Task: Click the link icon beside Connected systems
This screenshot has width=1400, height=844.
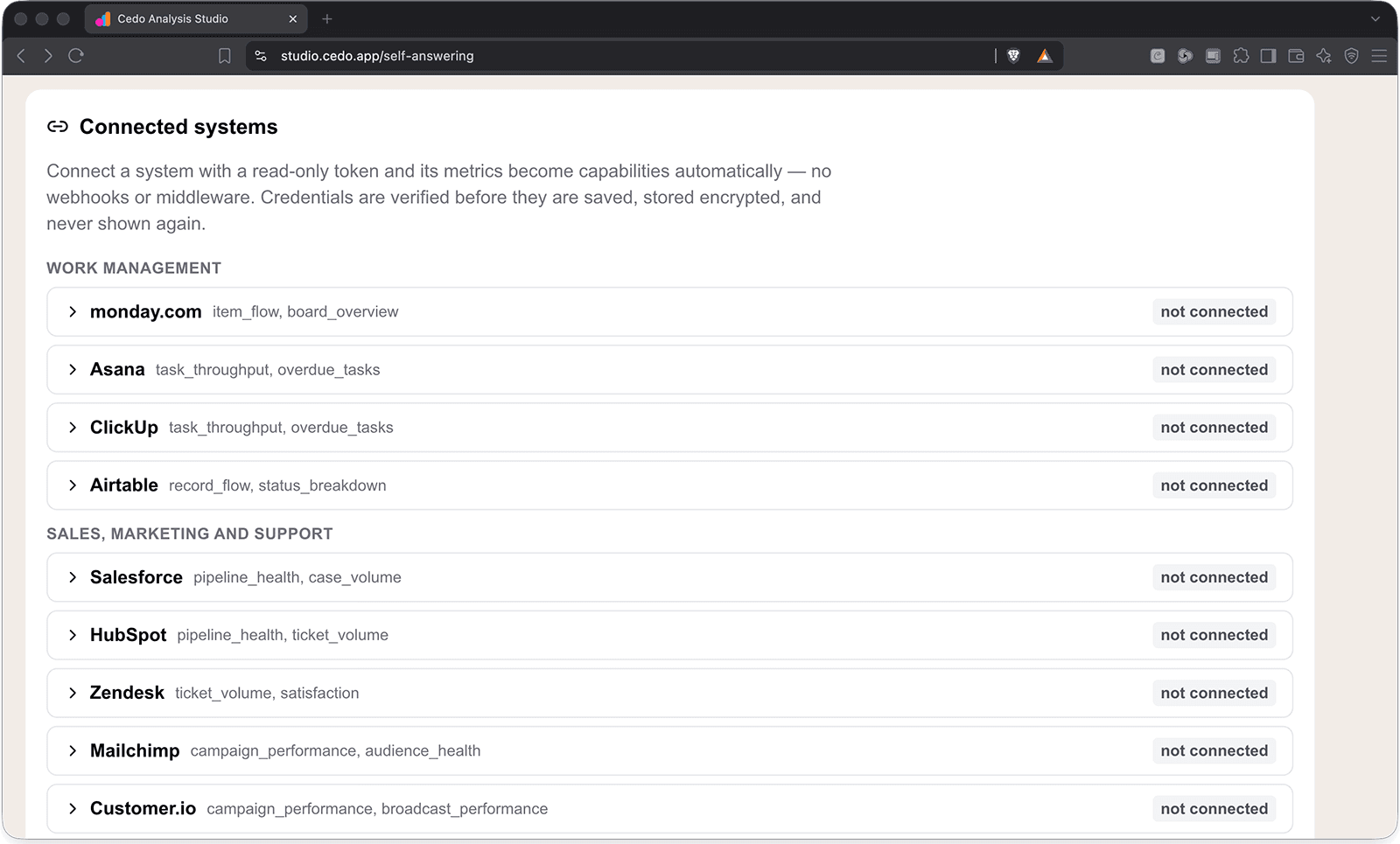Action: pos(58,127)
